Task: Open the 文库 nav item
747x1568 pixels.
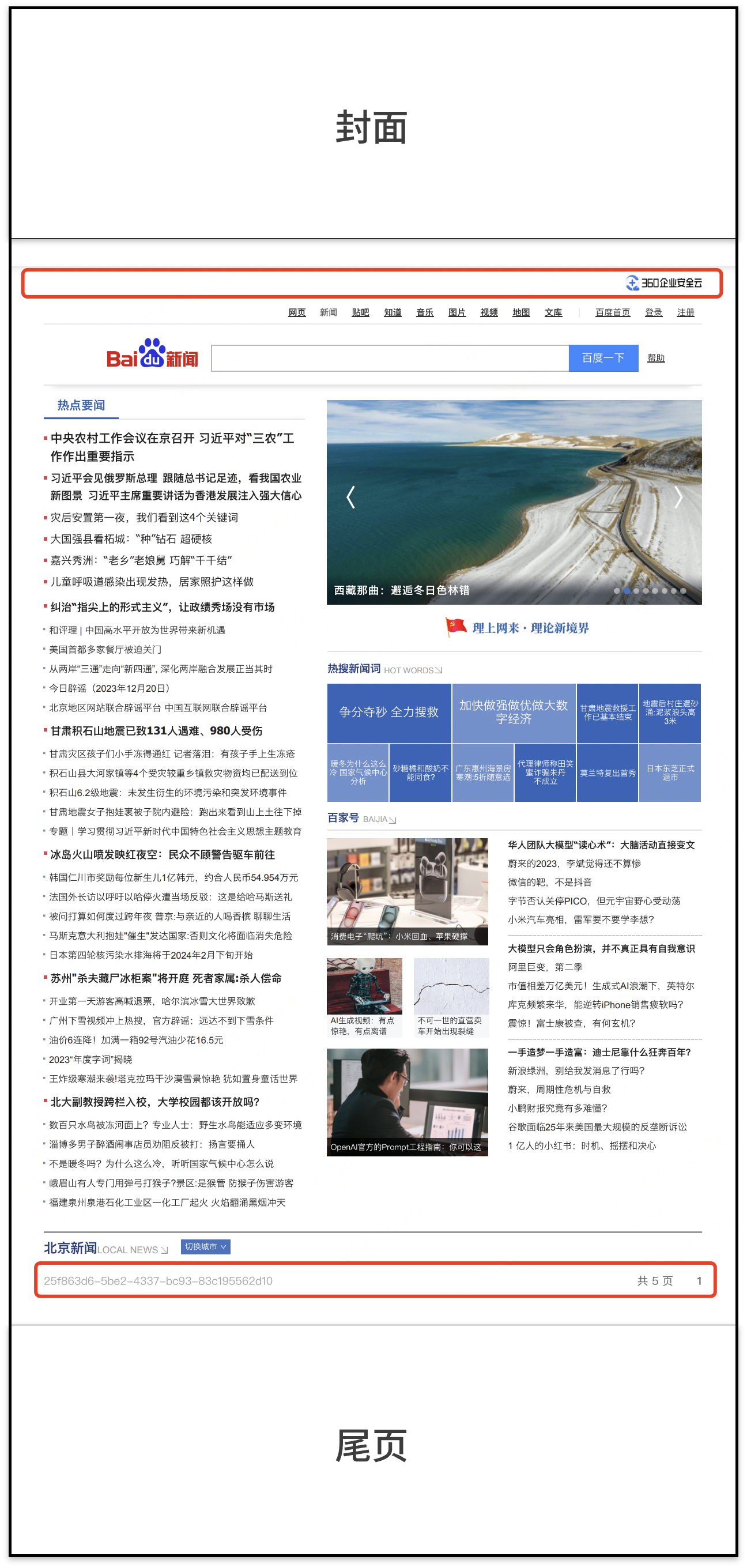Action: point(553,312)
